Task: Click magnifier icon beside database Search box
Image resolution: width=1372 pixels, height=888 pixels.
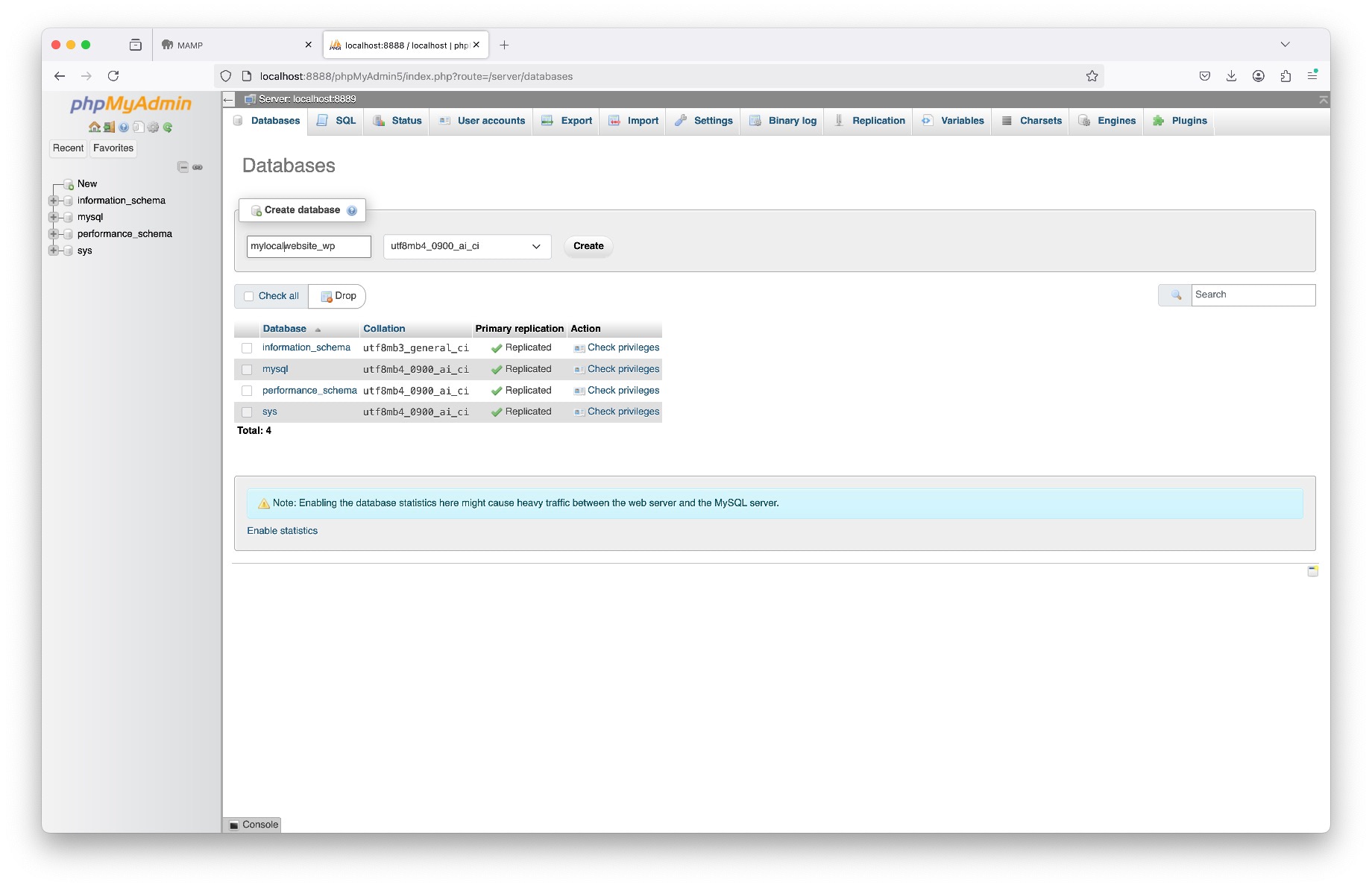Action: tap(1176, 295)
